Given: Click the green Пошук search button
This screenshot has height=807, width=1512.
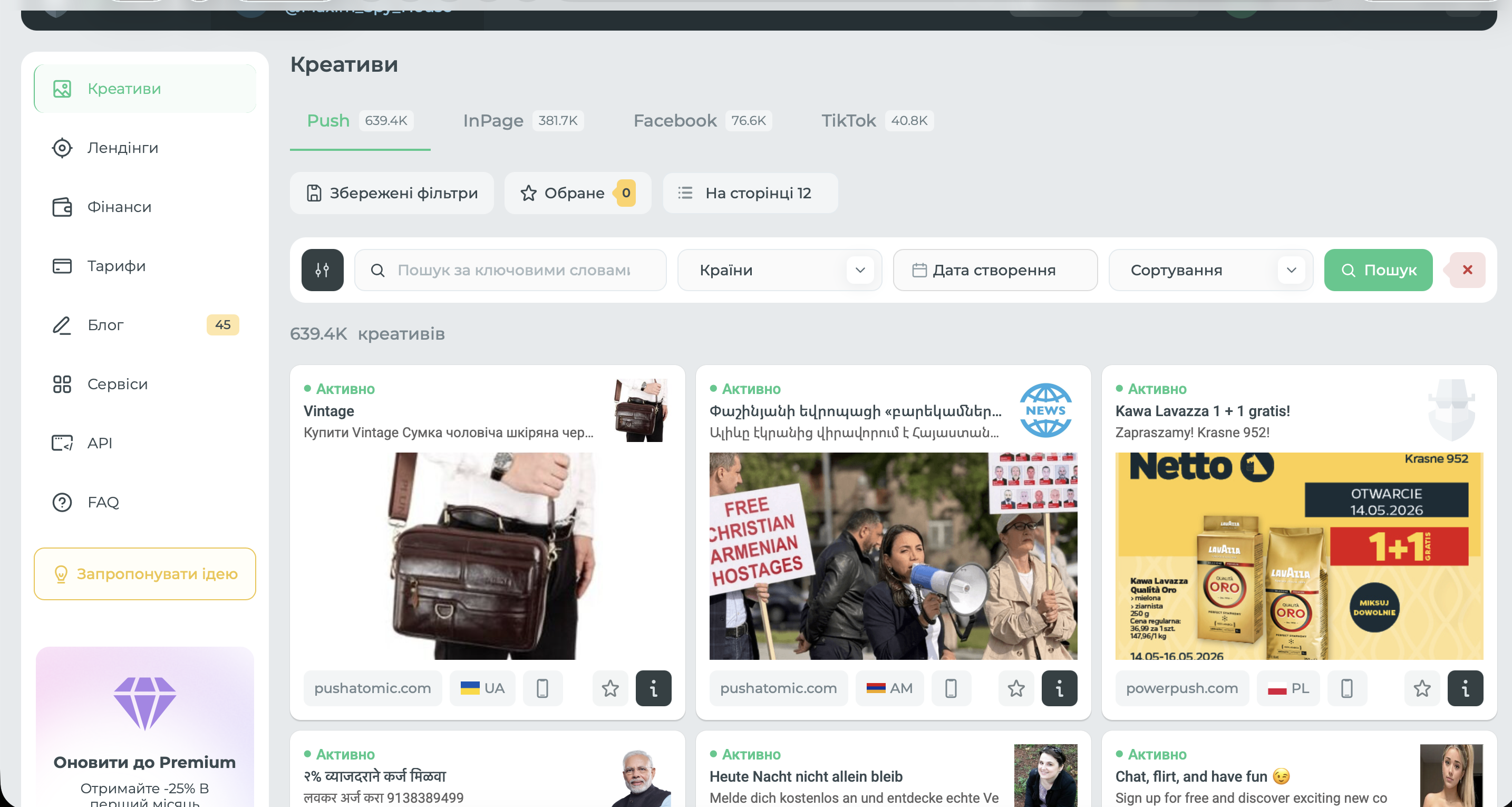Looking at the screenshot, I should 1378,270.
